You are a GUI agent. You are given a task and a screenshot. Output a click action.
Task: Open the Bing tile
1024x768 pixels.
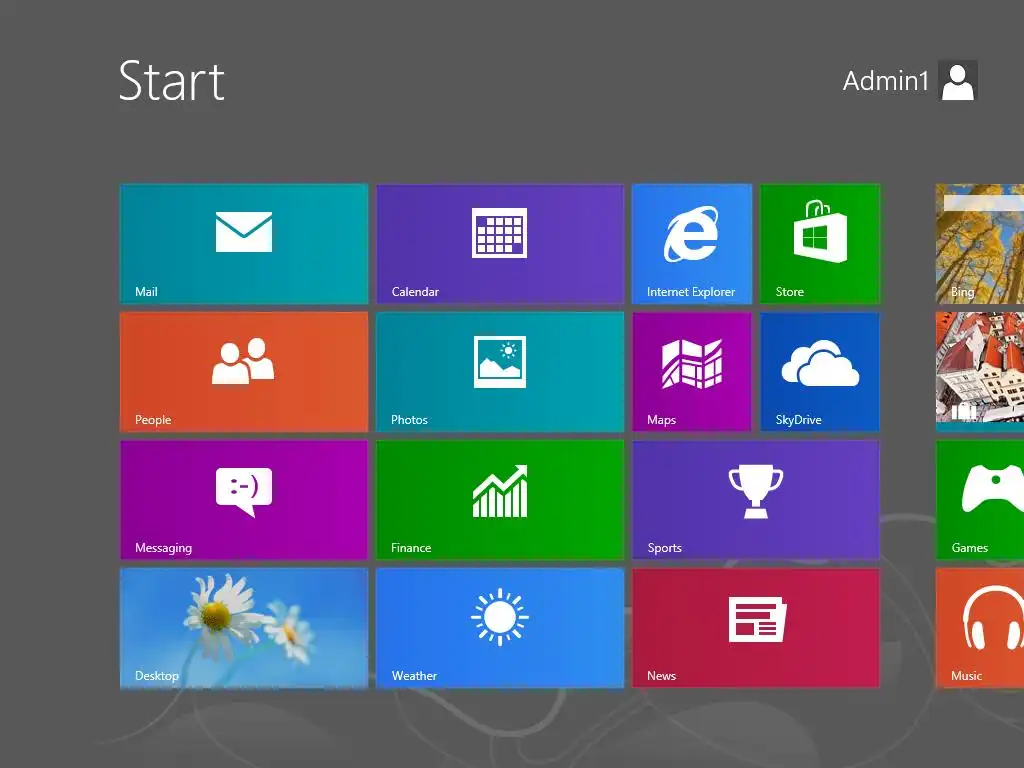tap(980, 244)
